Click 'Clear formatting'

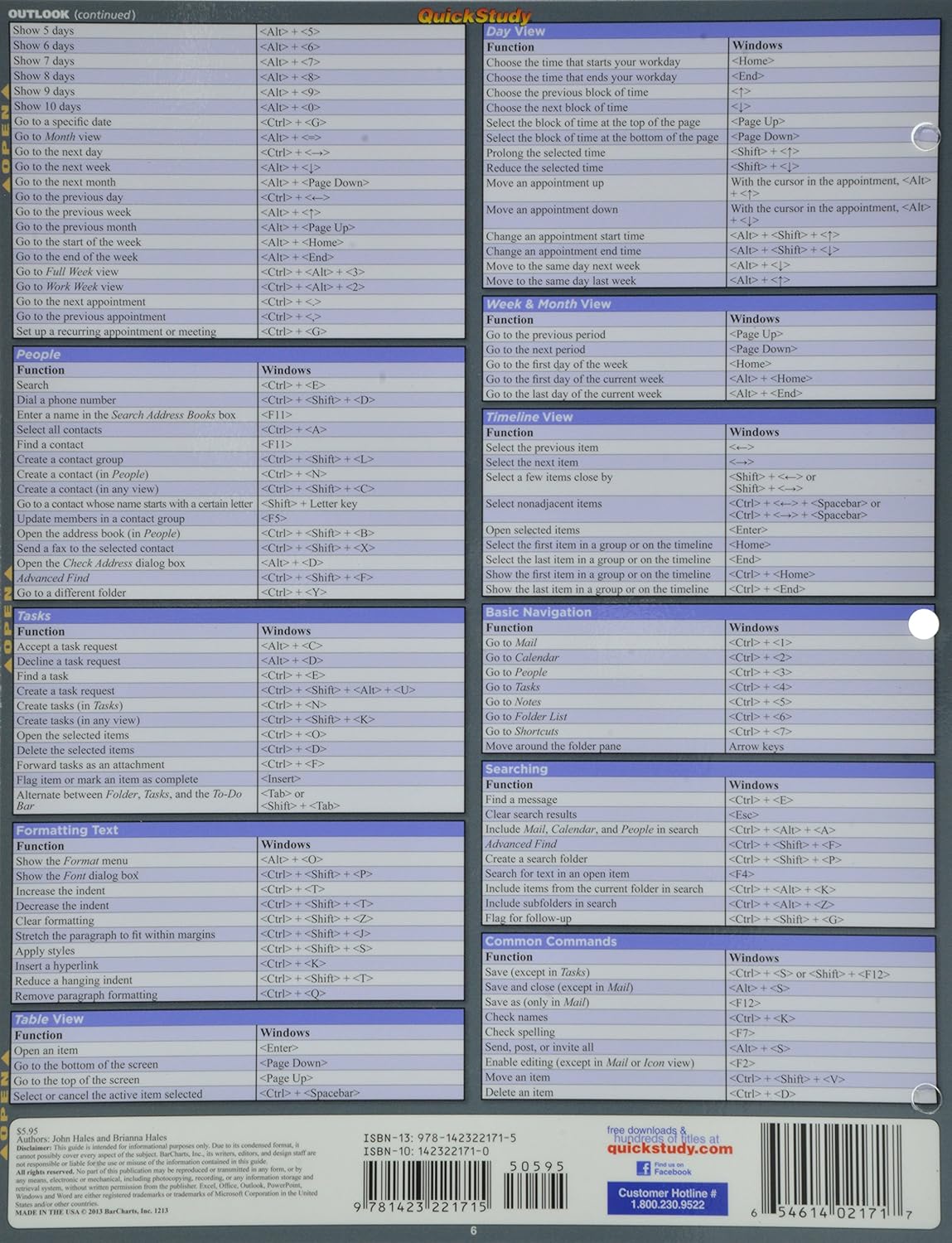tap(55, 921)
